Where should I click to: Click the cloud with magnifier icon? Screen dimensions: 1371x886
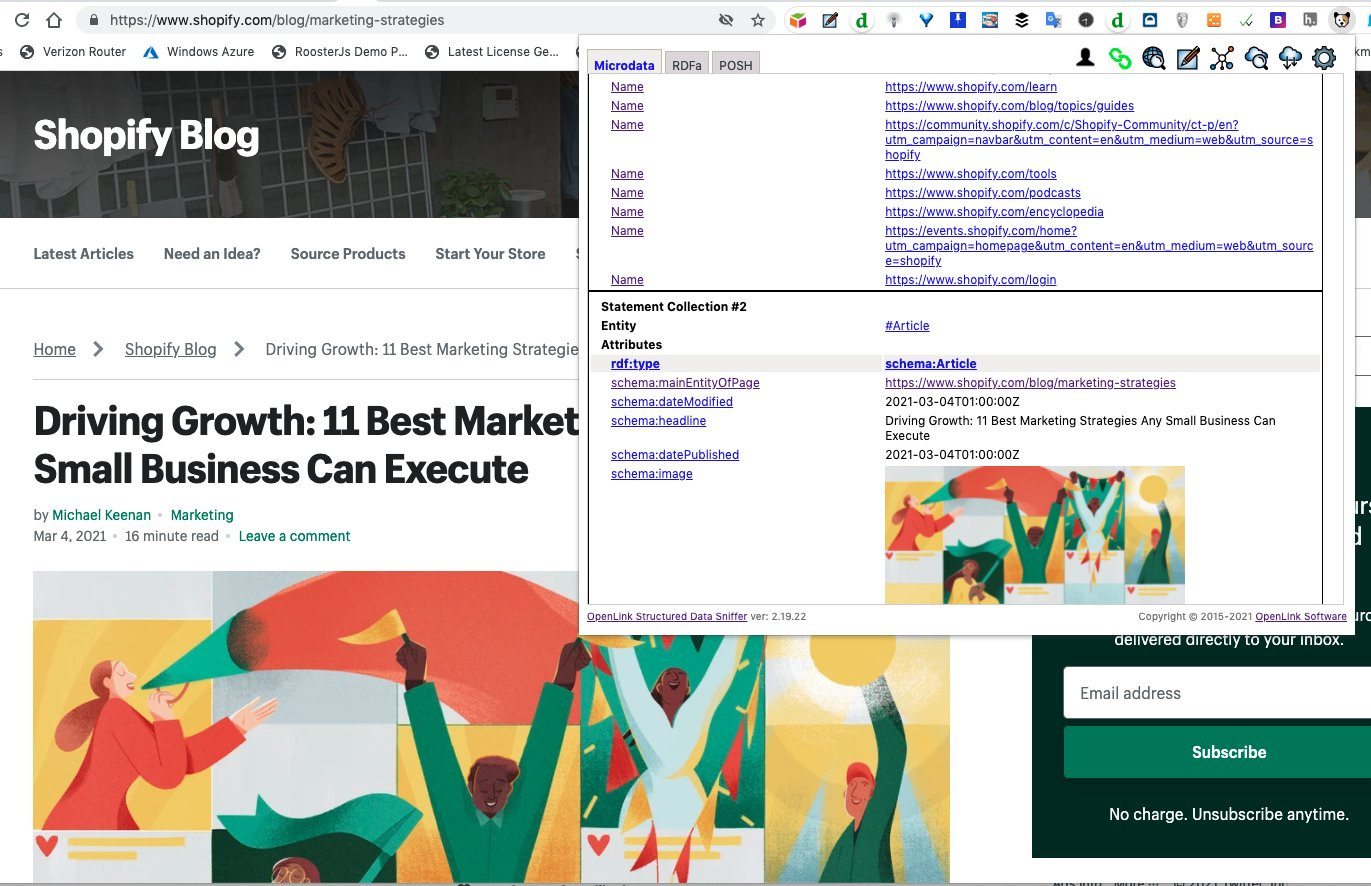(1256, 58)
